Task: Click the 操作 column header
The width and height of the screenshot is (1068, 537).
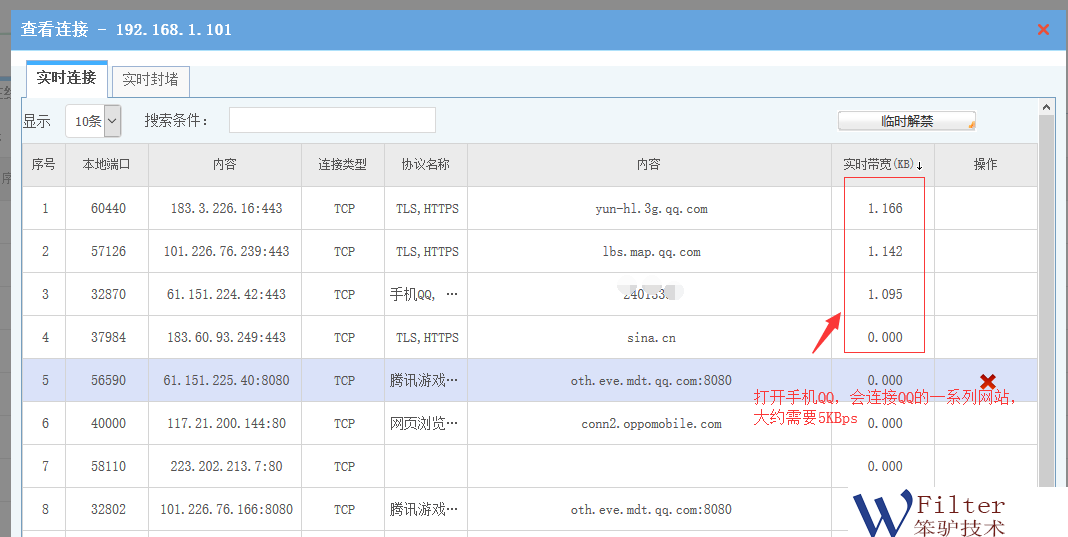Action: pyautogui.click(x=985, y=165)
